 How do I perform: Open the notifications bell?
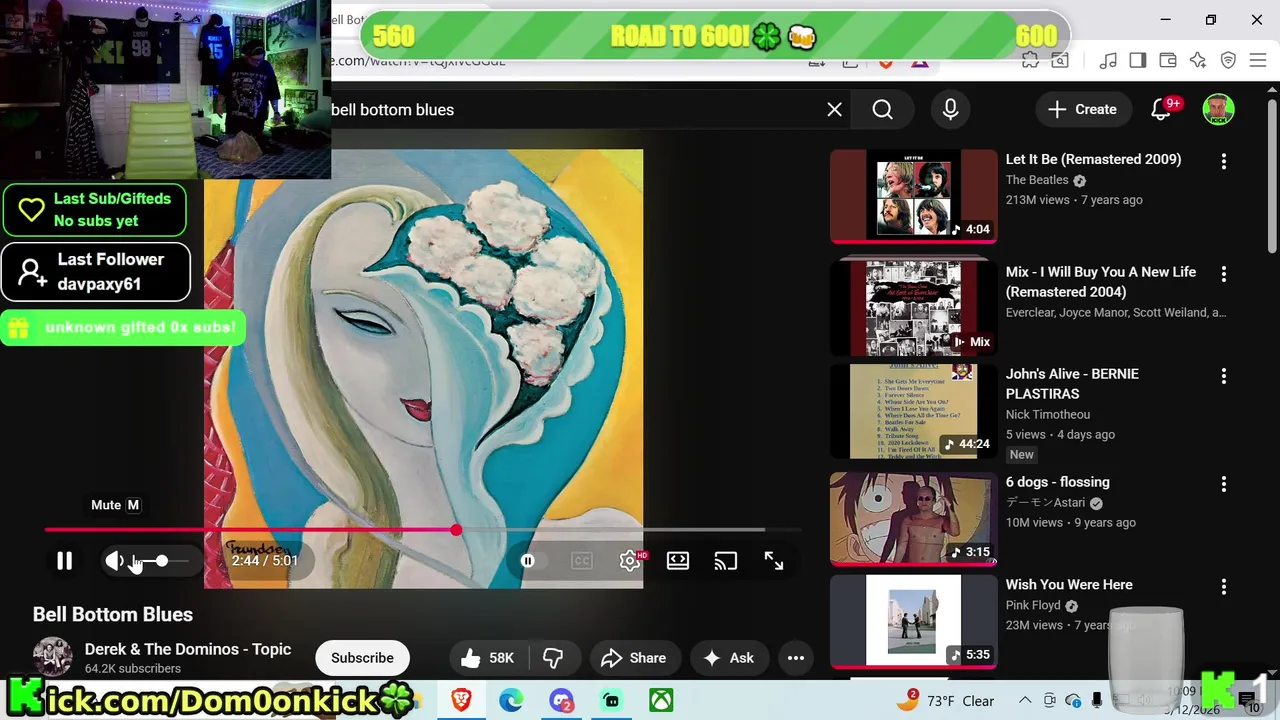coord(1161,110)
